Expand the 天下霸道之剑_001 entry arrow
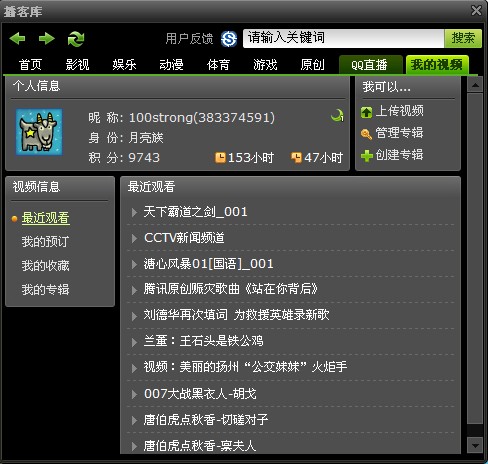 pos(134,212)
